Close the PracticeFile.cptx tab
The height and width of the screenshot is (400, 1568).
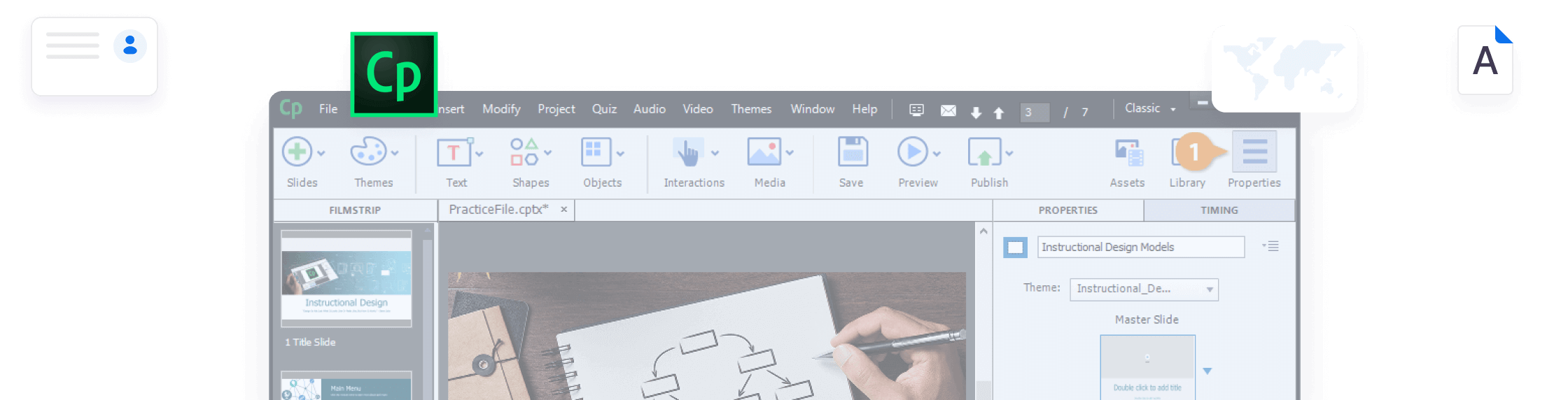point(564,210)
